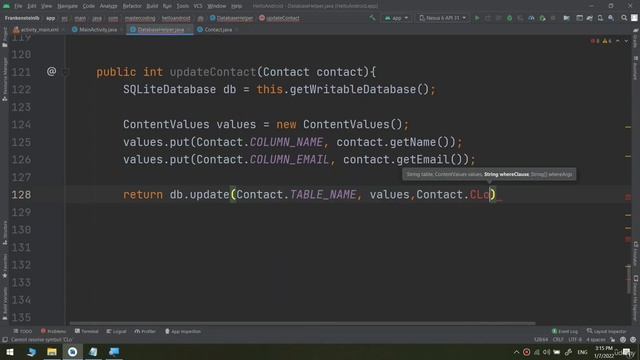Open the line separator CRLF selector
Screen dimensions: 640x360
[558, 340]
